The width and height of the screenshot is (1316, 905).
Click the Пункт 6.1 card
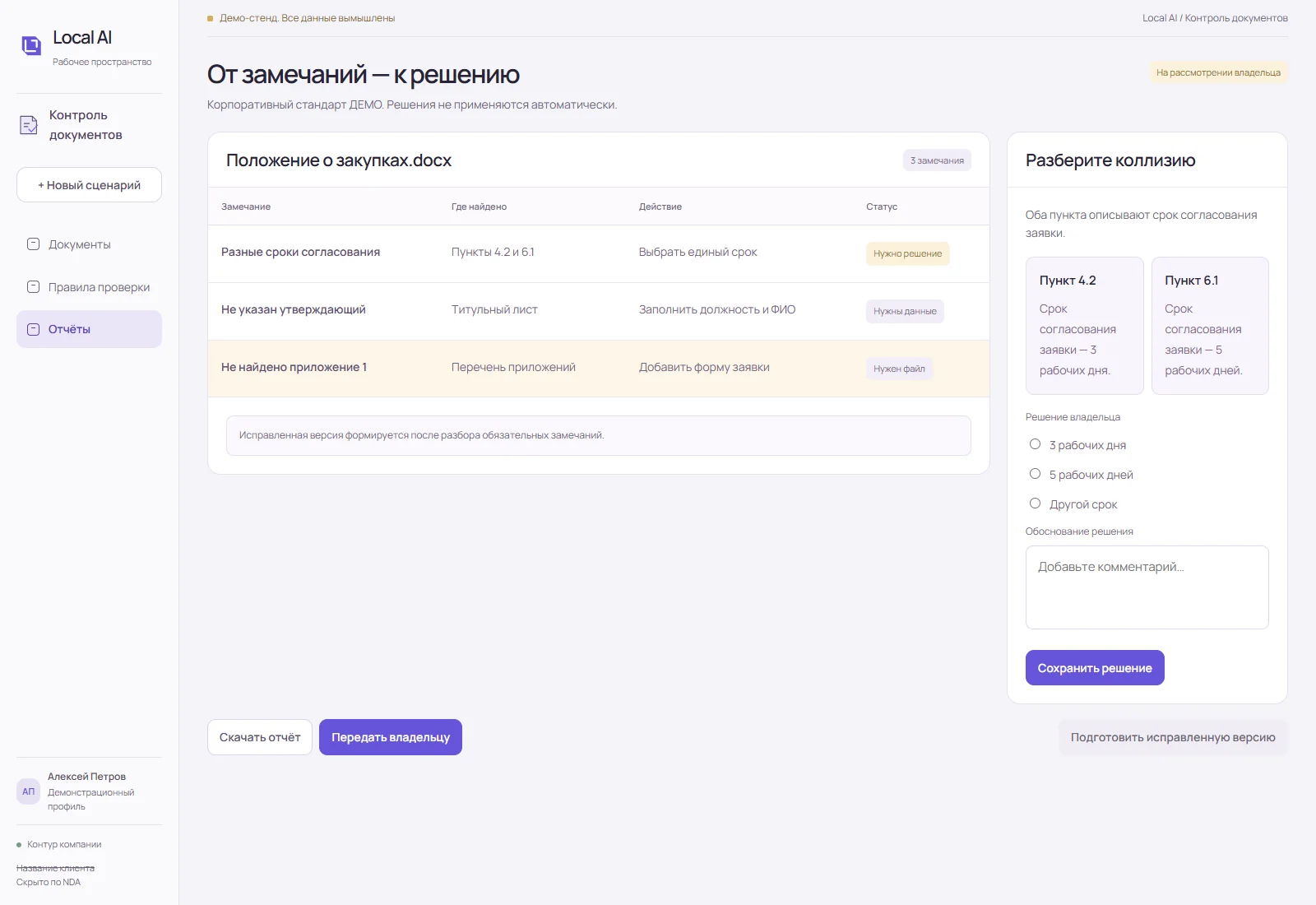[1210, 326]
